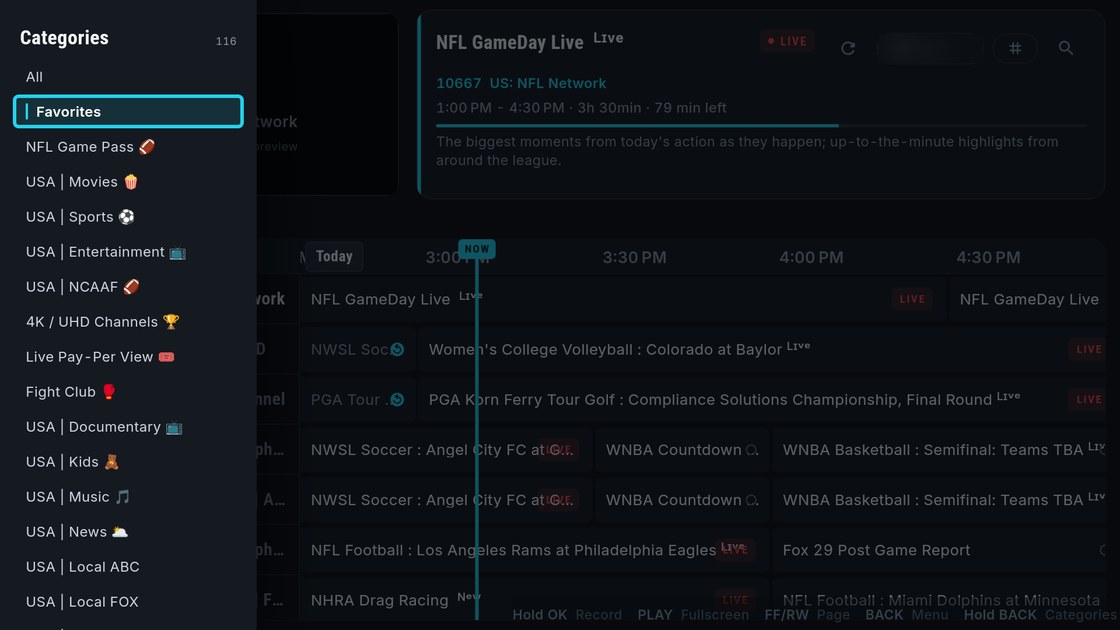Image resolution: width=1120 pixels, height=630 pixels.
Task: Open USA | Documentary category
Action: tap(129, 426)
